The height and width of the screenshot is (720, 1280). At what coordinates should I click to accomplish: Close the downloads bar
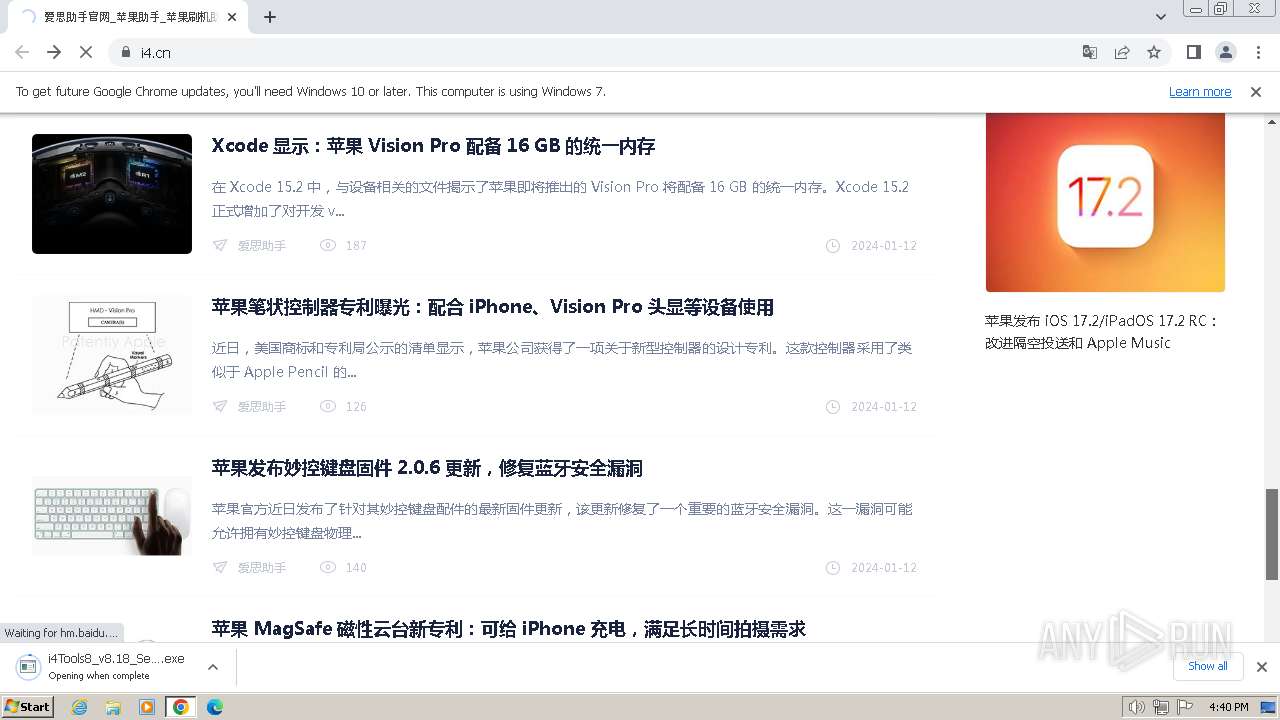pyautogui.click(x=1261, y=667)
